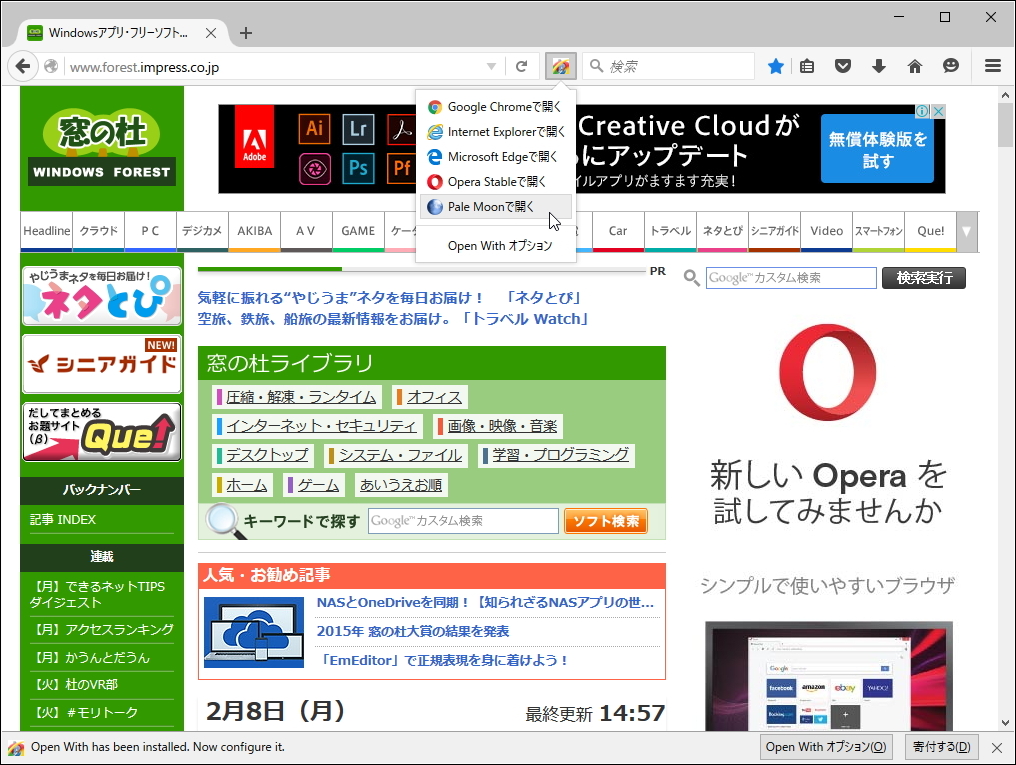
Task: Click the smiley feedback icon in toolbar
Action: point(951,65)
